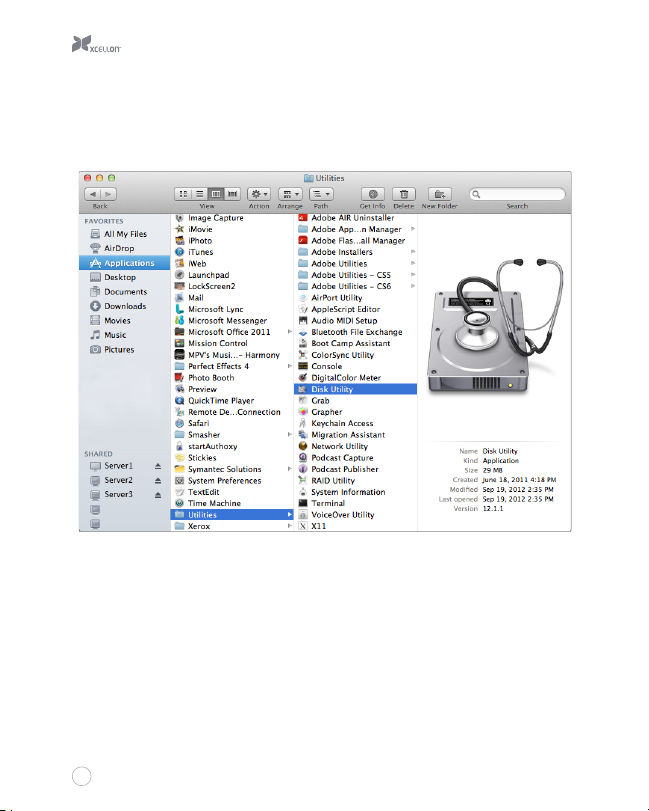
Task: Select VoiceOver Utility
Action: pyautogui.click(x=355, y=515)
